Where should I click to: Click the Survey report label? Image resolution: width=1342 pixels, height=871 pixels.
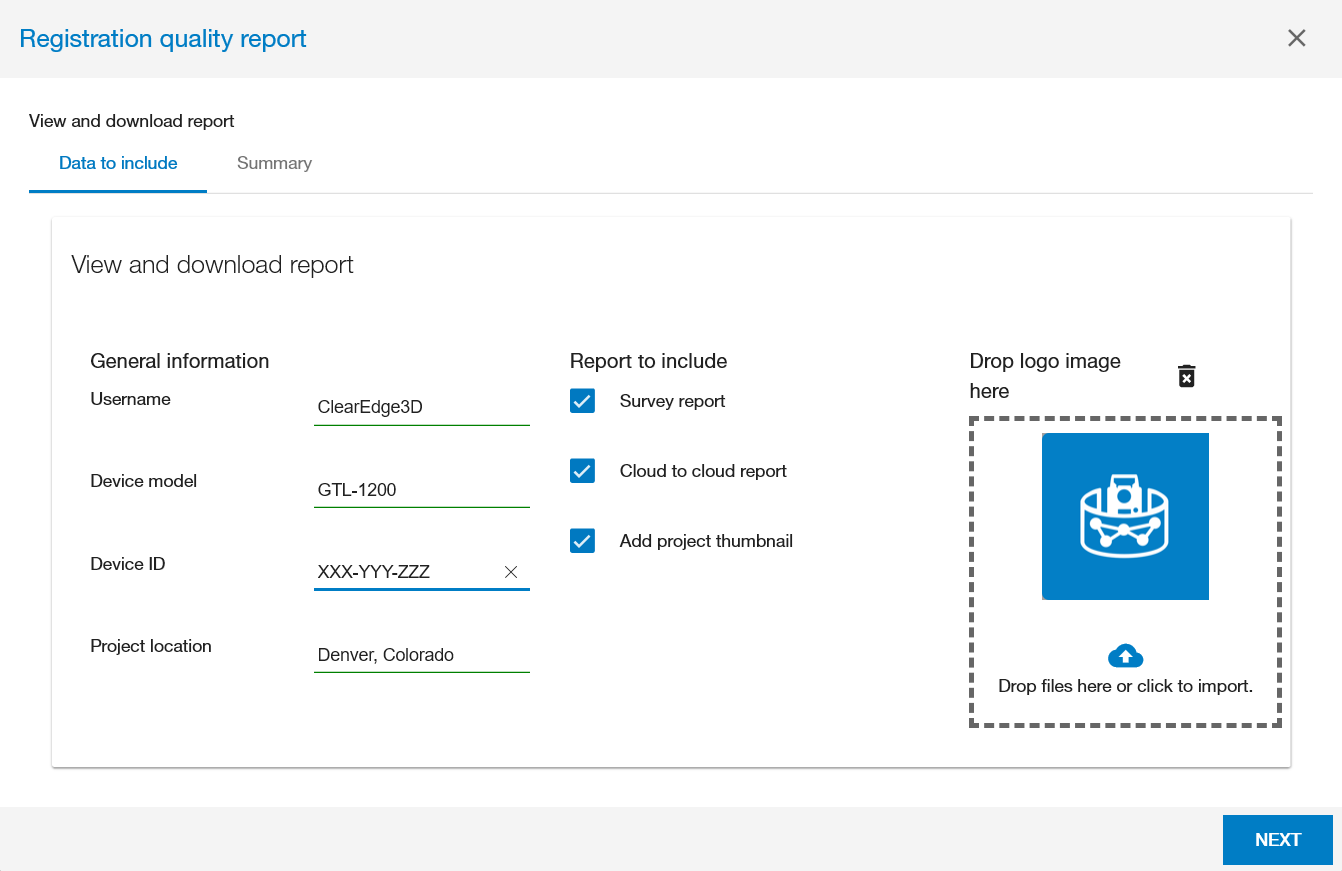tap(672, 401)
